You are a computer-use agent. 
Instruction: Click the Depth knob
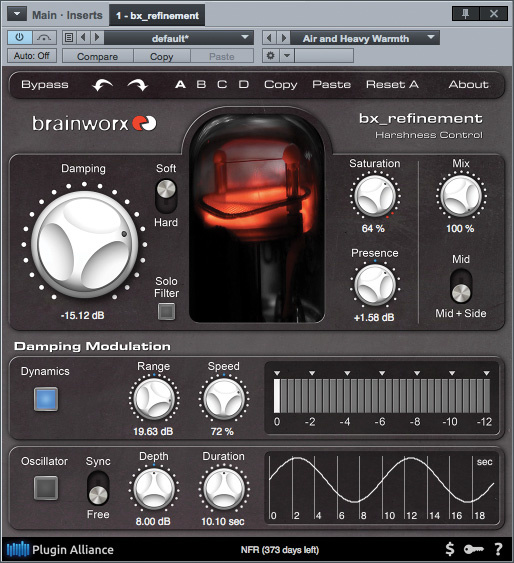coord(154,489)
